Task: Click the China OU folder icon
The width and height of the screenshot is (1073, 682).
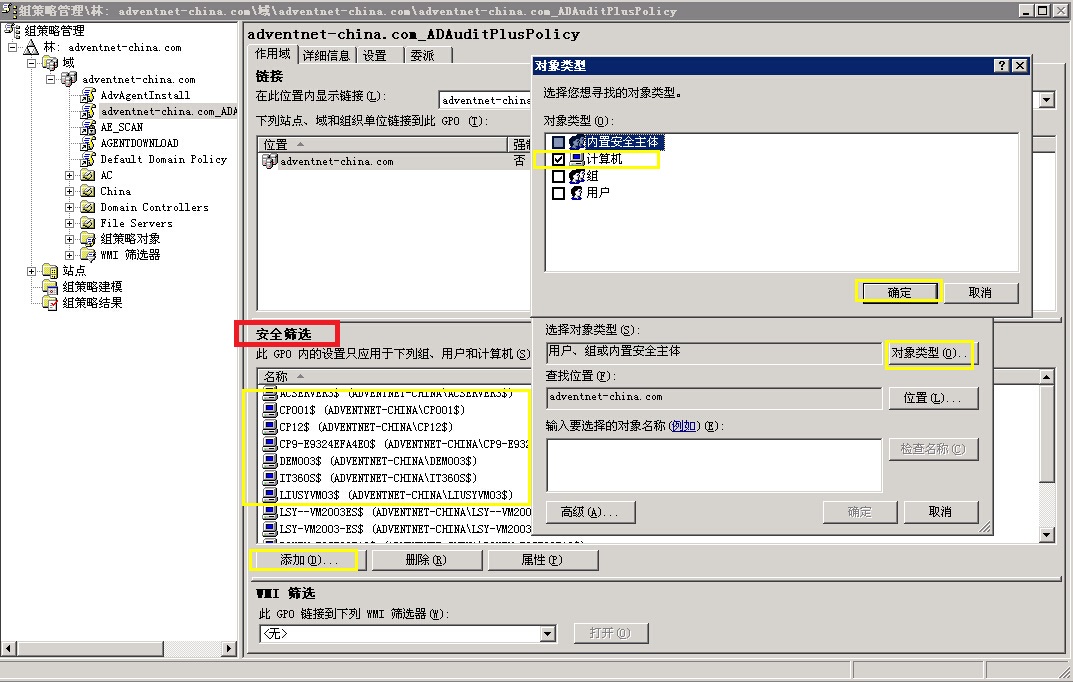Action: pos(88,191)
